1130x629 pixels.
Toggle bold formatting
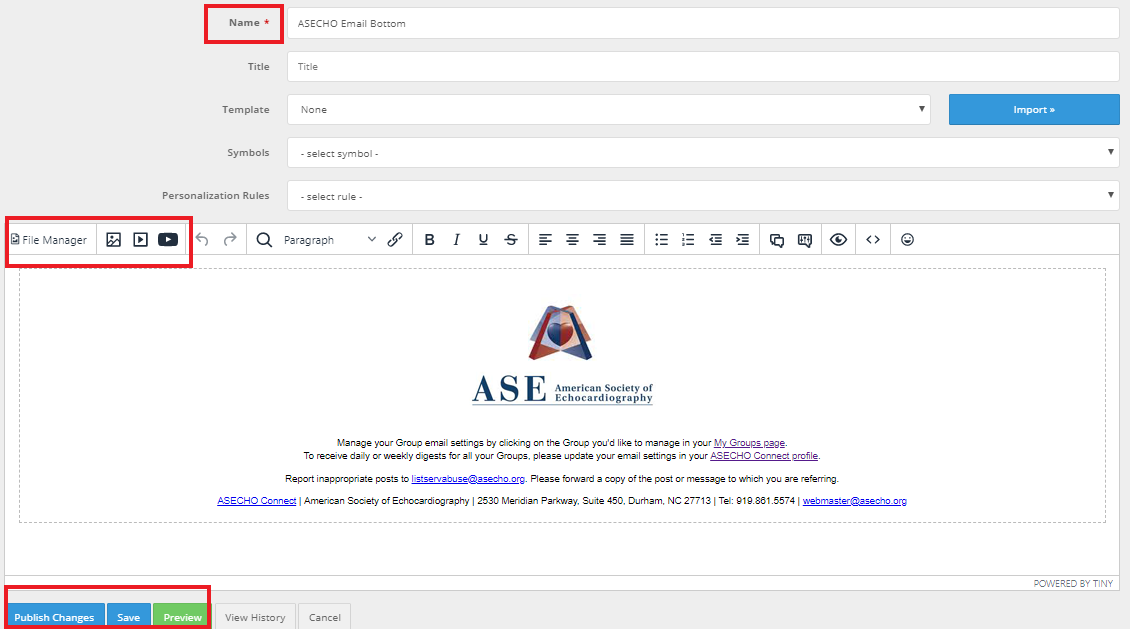tap(430, 240)
